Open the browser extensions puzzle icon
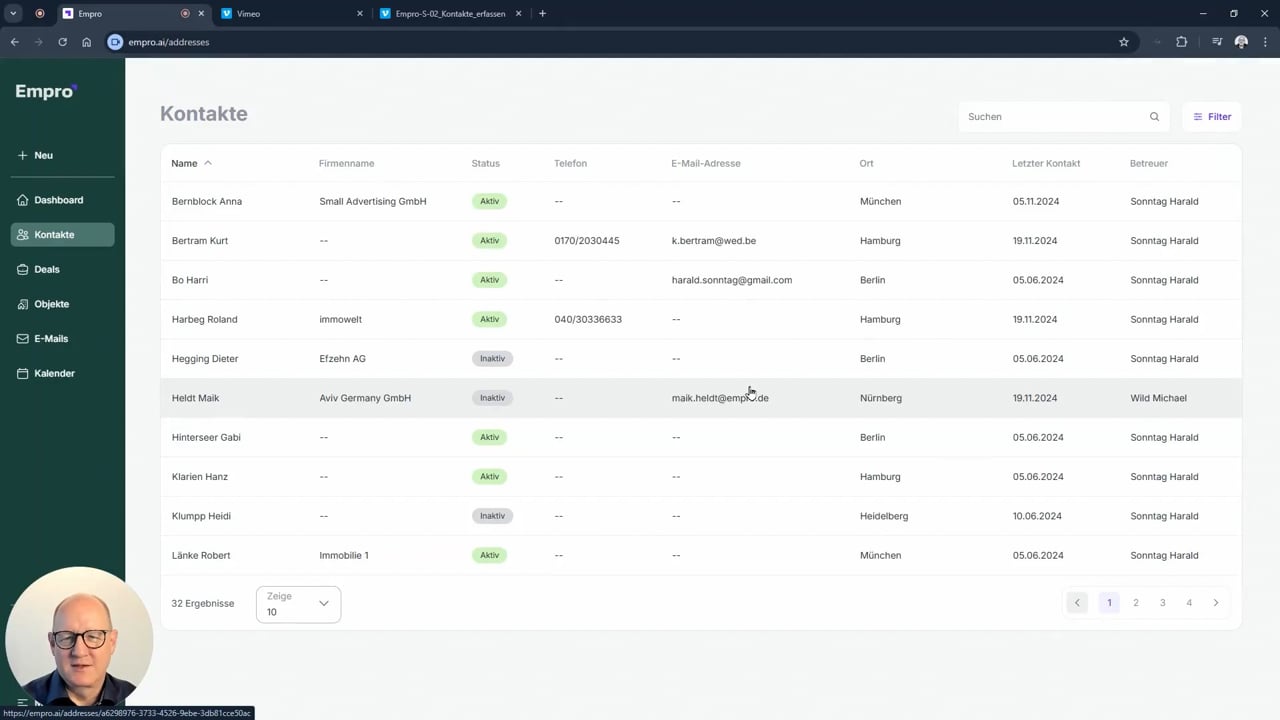Image resolution: width=1280 pixels, height=720 pixels. click(1181, 42)
